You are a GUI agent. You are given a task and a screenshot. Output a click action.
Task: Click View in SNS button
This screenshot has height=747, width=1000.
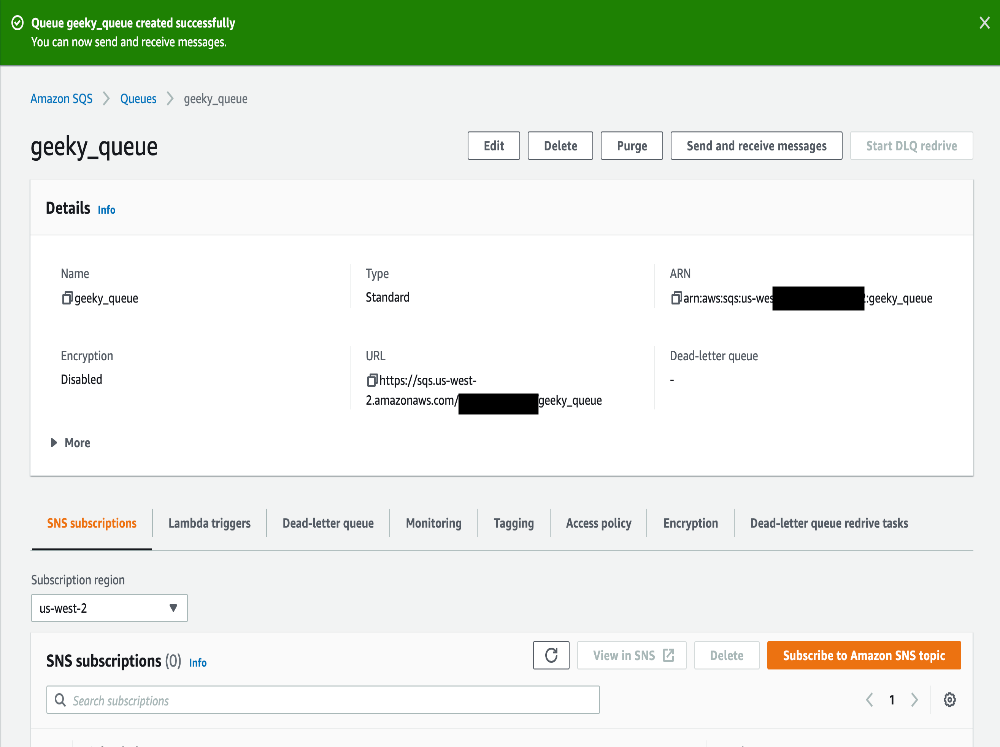pos(632,655)
